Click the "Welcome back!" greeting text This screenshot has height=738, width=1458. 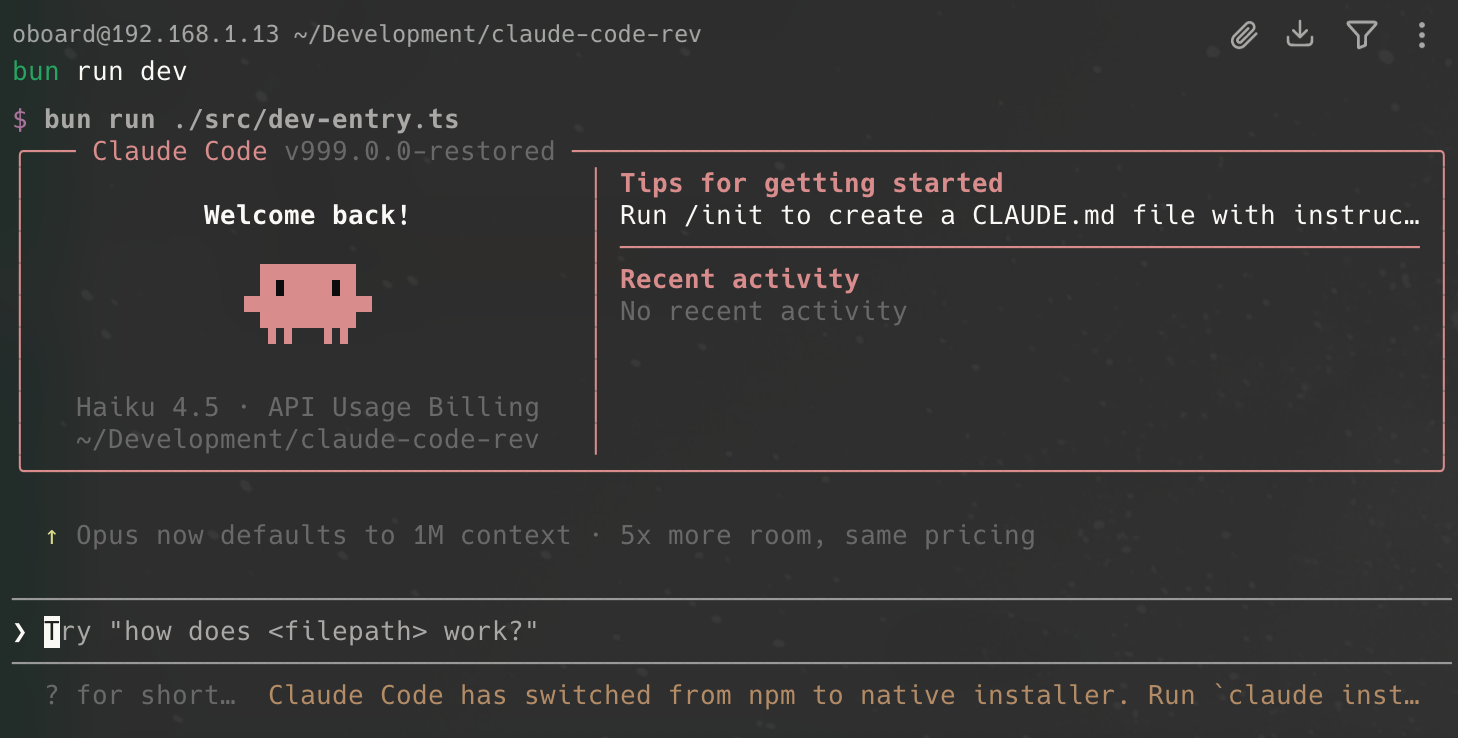(307, 215)
